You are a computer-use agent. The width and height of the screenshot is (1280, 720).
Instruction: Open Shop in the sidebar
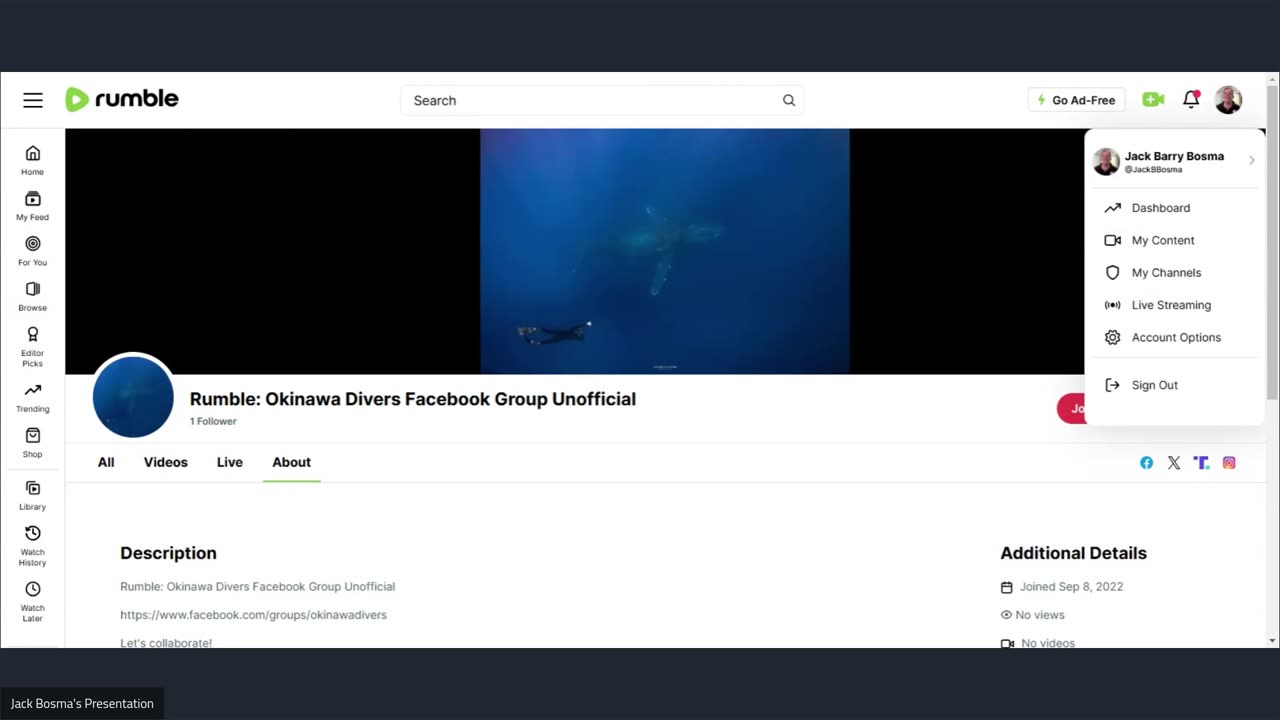coord(33,443)
